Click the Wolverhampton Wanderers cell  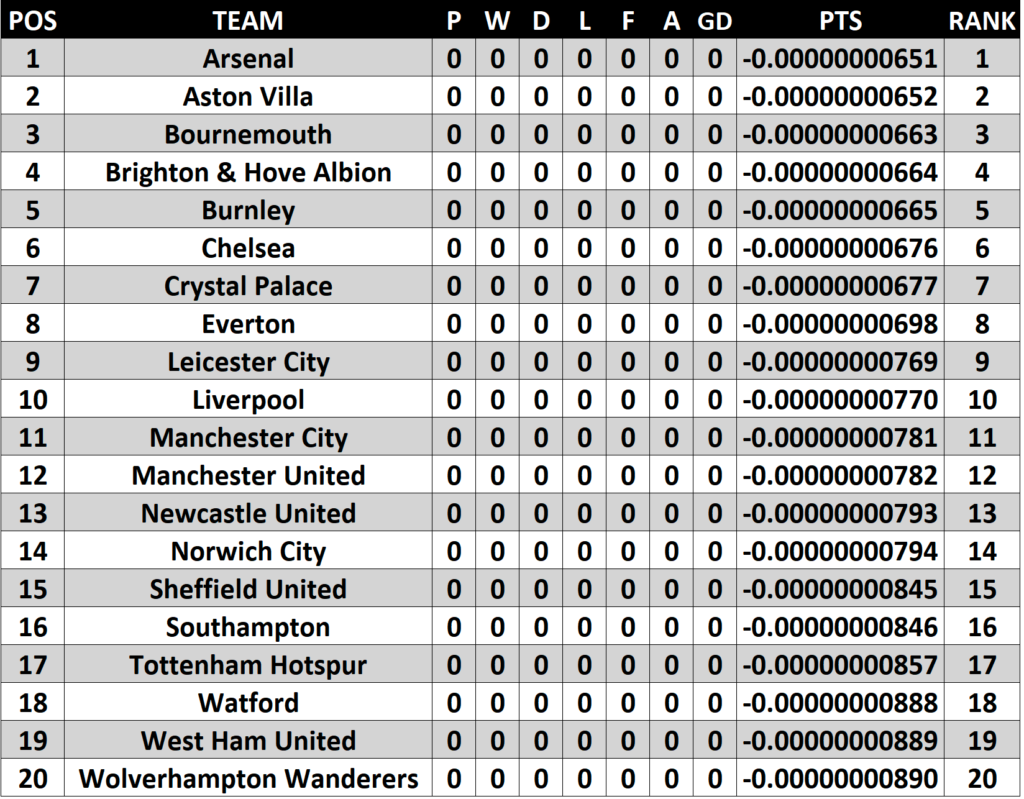point(248,778)
